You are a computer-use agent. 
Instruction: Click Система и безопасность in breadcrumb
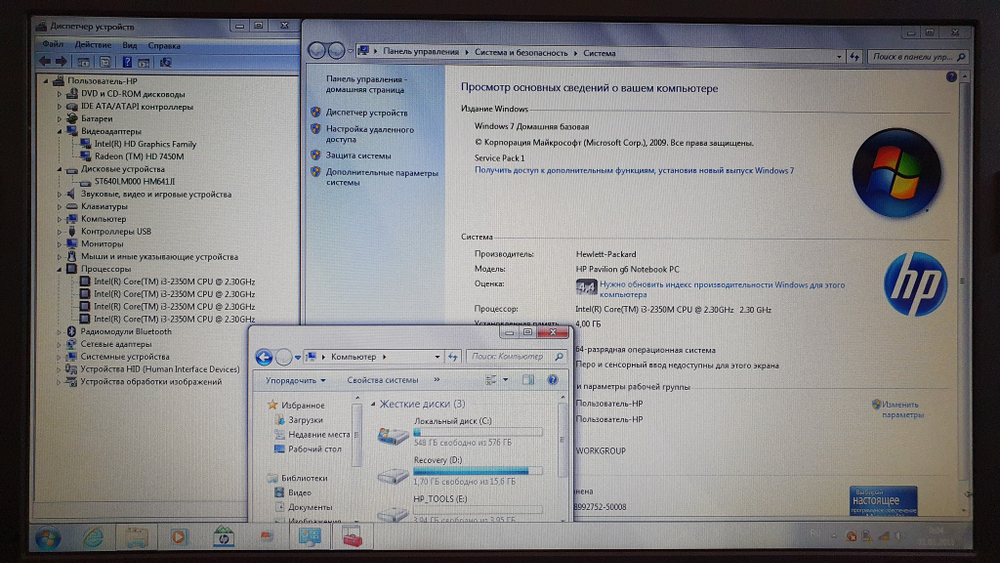pos(520,53)
